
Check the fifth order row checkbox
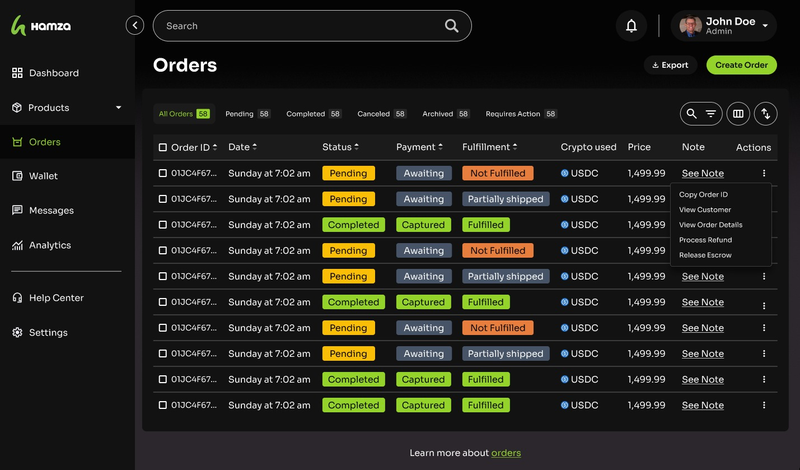[x=163, y=276]
